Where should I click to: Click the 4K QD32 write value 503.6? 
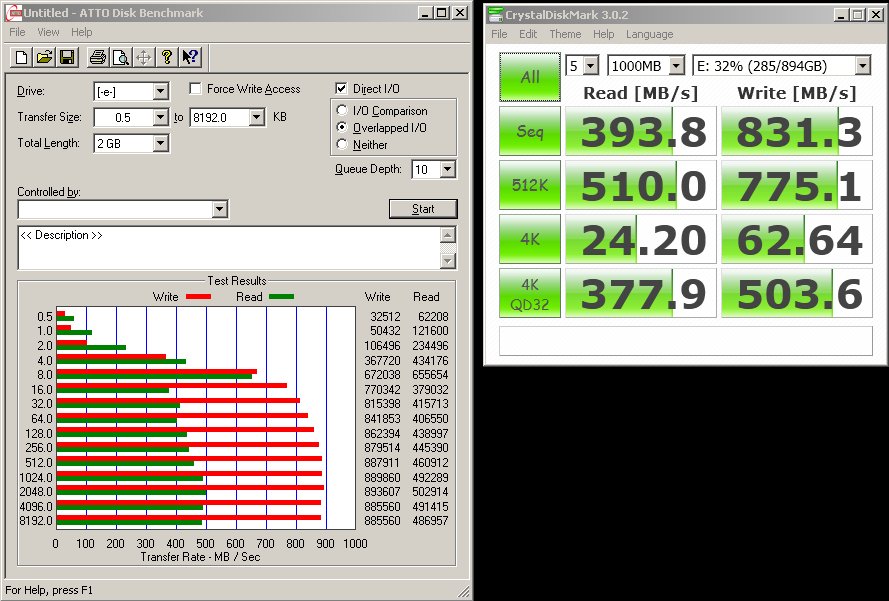click(x=797, y=293)
